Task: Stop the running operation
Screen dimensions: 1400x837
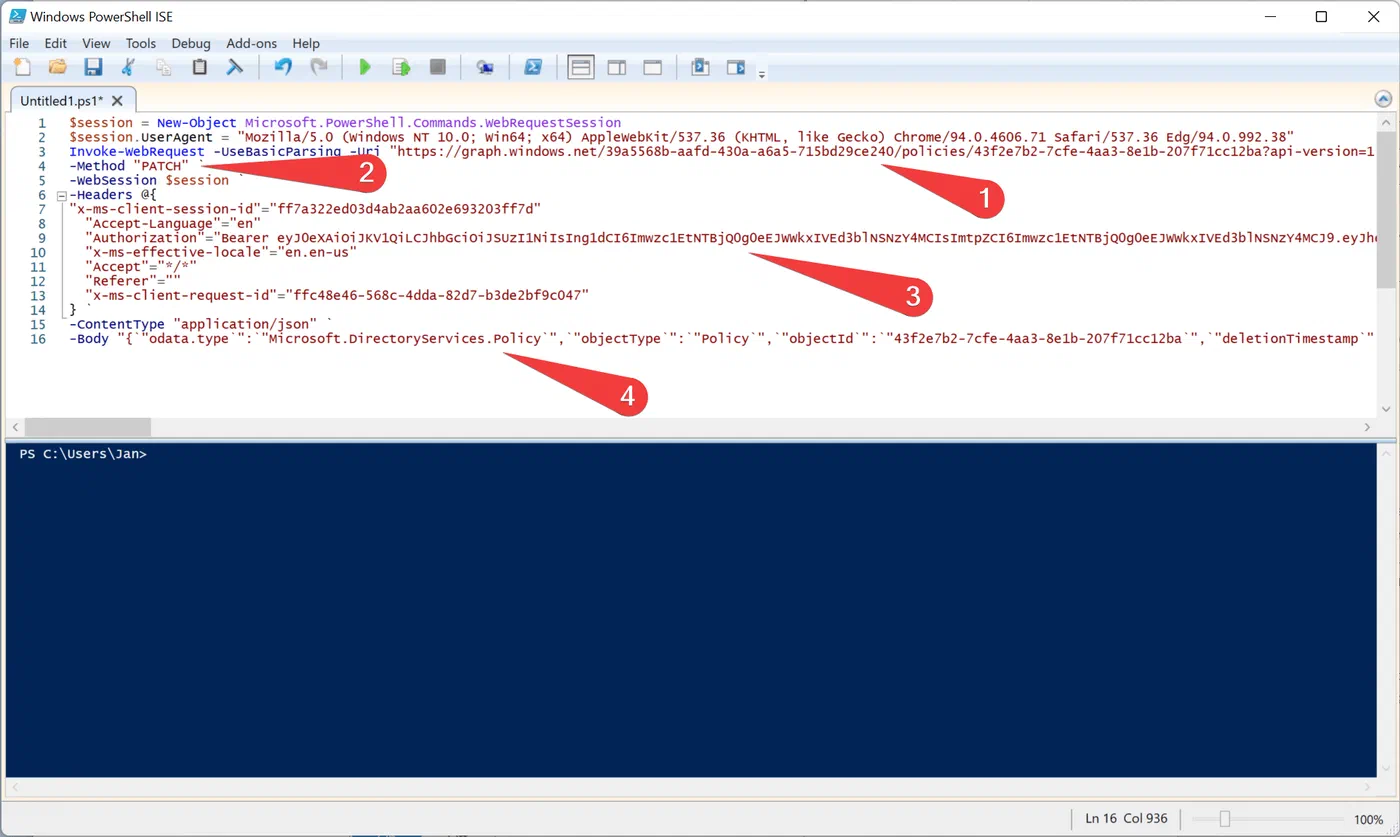Action: (x=437, y=67)
